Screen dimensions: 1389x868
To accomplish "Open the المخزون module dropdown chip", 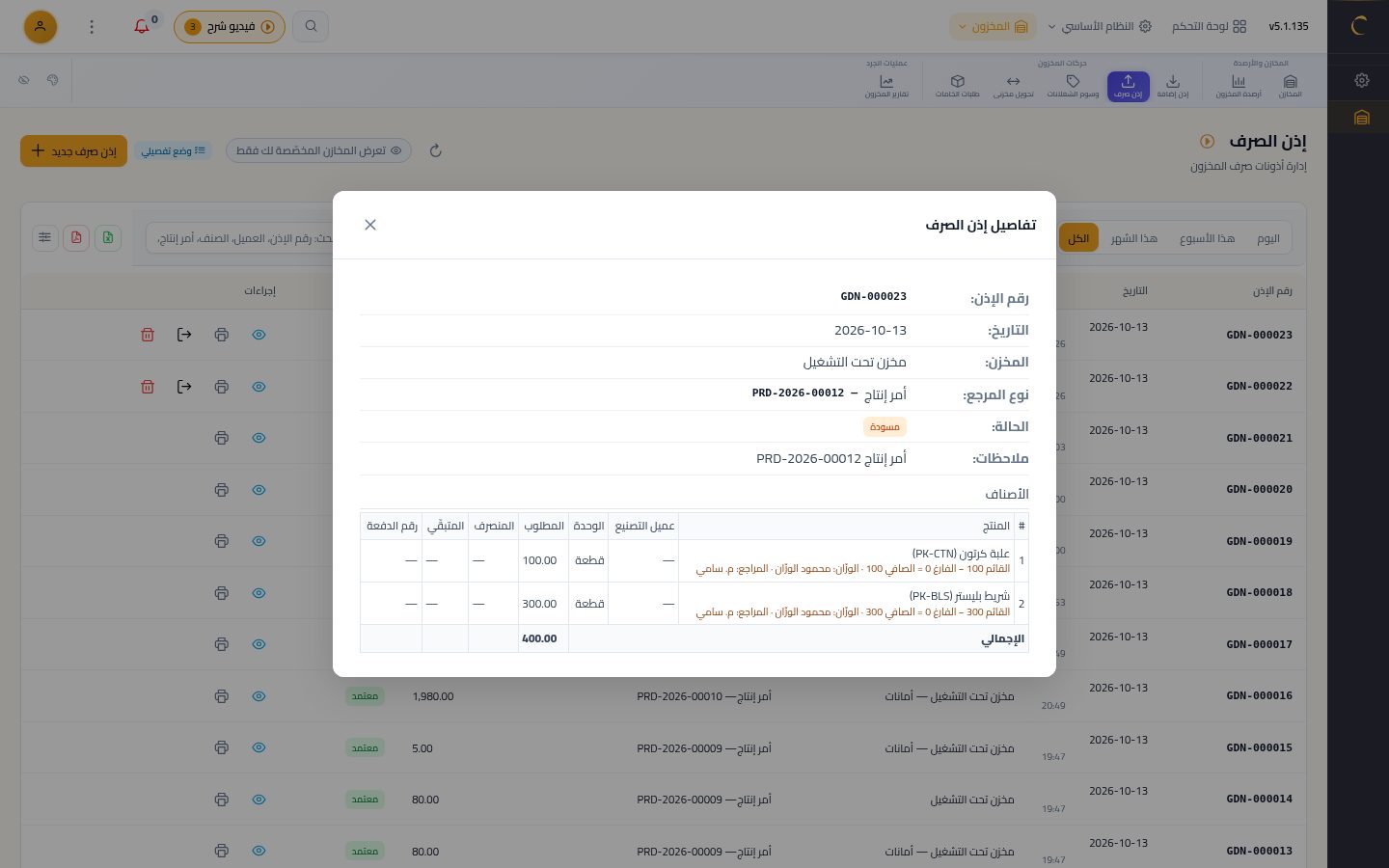I will click(x=993, y=26).
